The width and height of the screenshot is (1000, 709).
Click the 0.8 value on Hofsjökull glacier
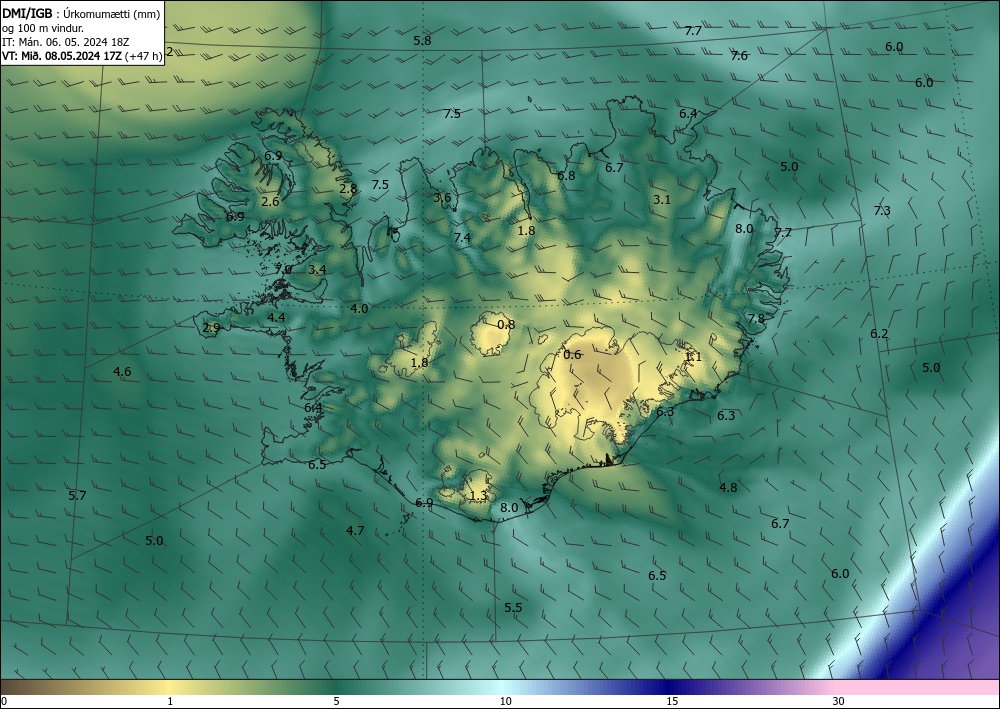[x=506, y=325]
